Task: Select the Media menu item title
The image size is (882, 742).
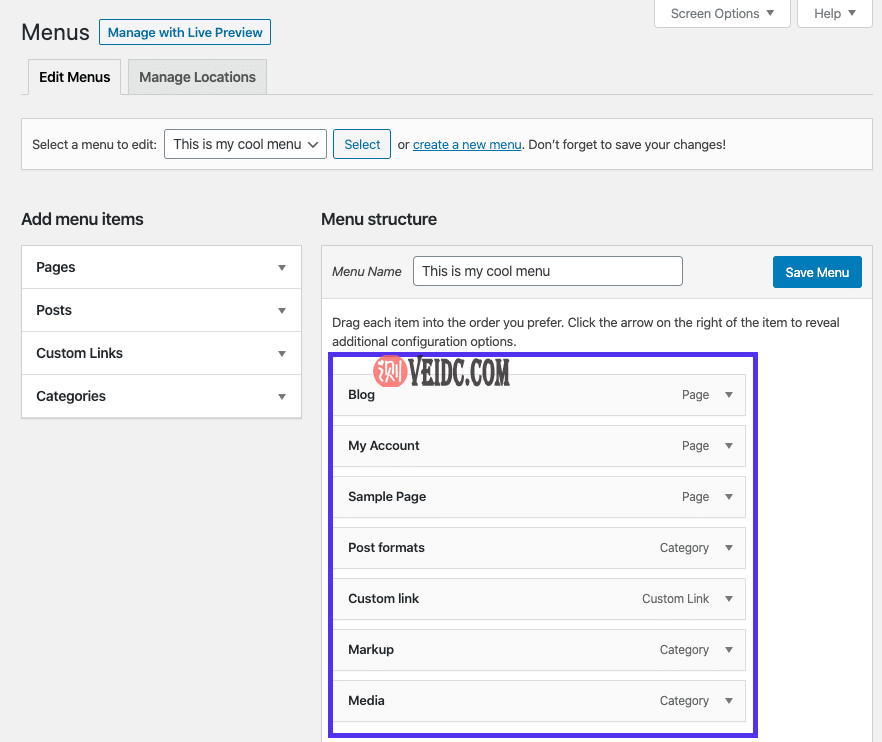Action: pyautogui.click(x=366, y=700)
